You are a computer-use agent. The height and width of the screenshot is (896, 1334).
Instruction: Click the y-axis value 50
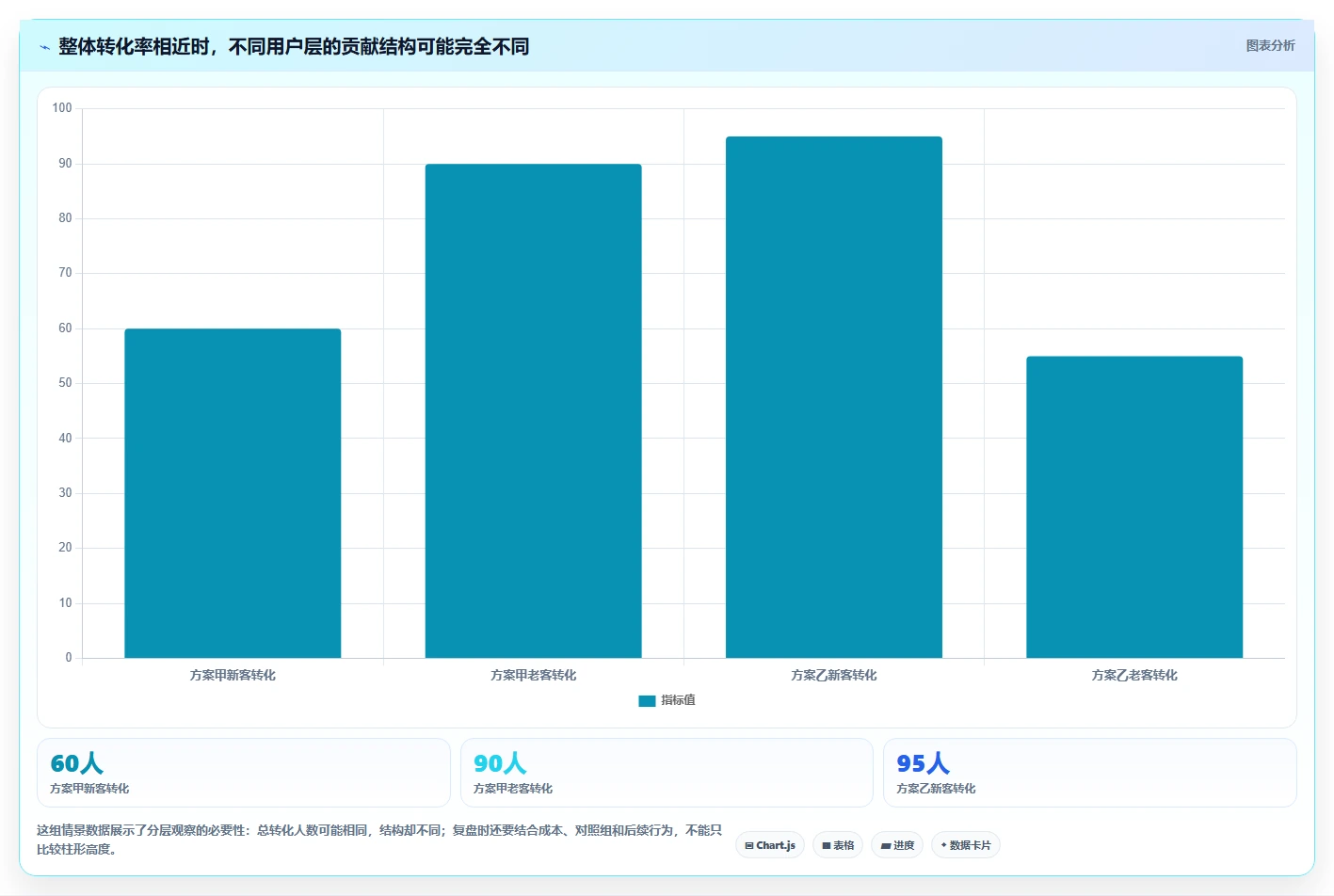[x=65, y=383]
